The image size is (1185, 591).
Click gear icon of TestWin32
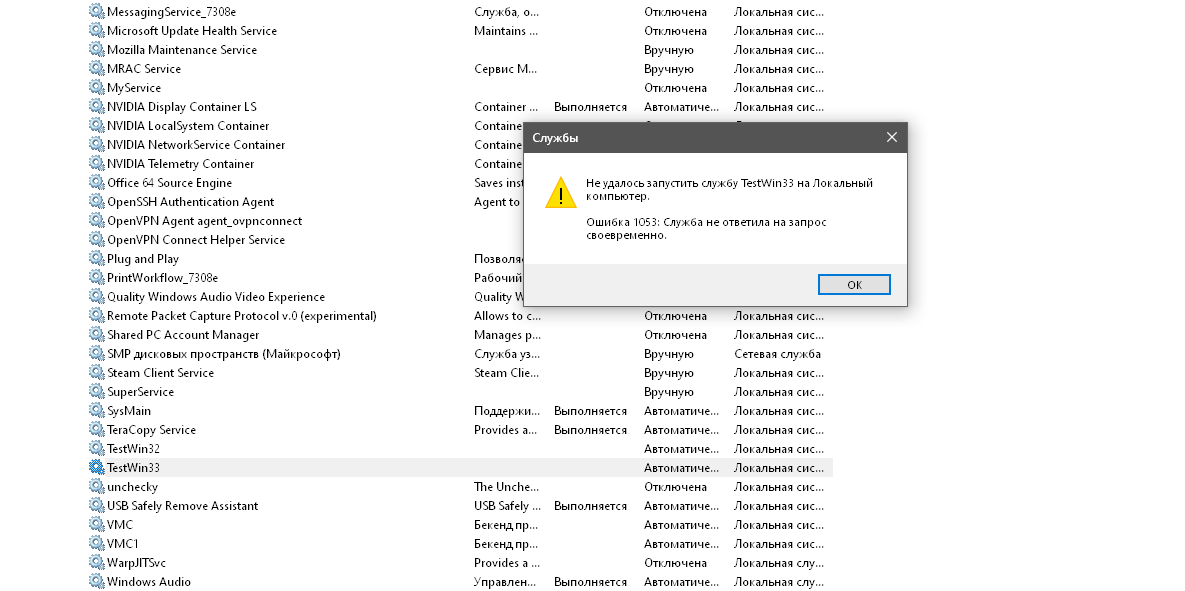[x=96, y=448]
